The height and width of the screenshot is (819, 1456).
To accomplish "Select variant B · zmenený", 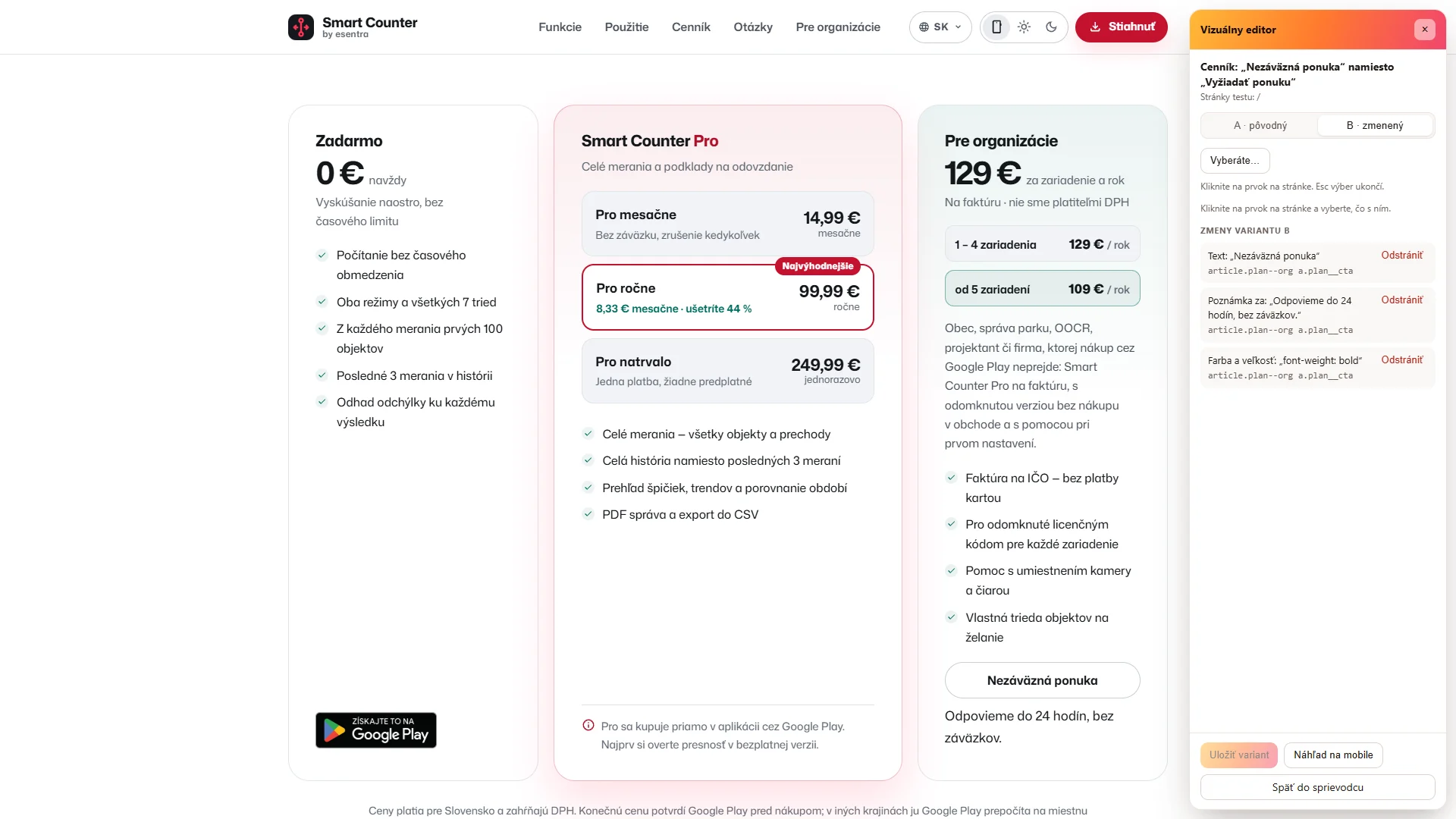I will (1375, 126).
